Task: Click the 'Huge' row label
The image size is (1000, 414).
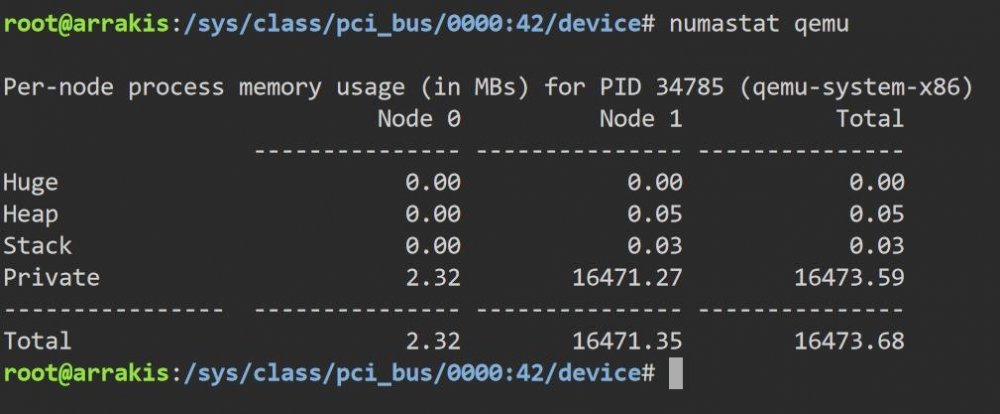Action: pyautogui.click(x=31, y=183)
